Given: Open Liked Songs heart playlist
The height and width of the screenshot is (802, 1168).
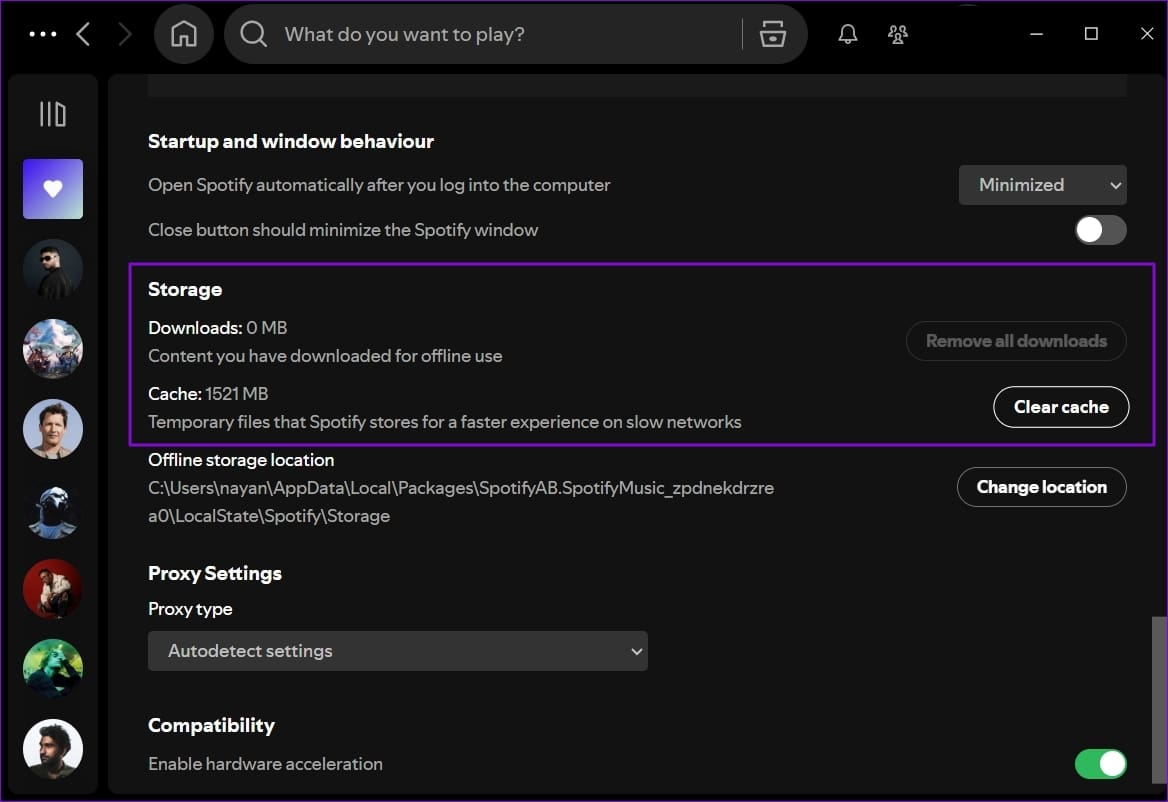Looking at the screenshot, I should coord(53,189).
